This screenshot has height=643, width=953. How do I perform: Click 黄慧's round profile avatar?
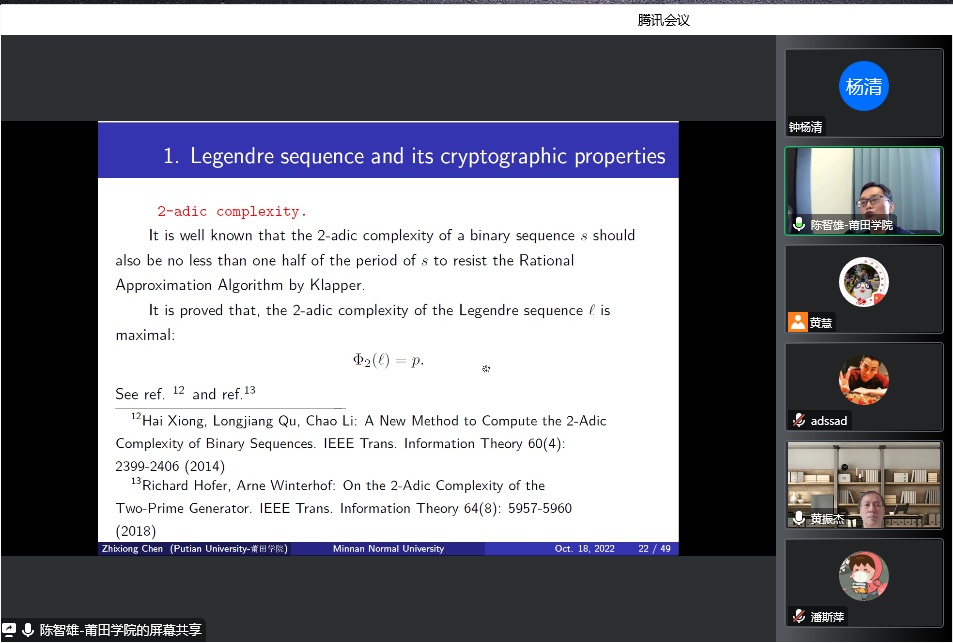[863, 281]
